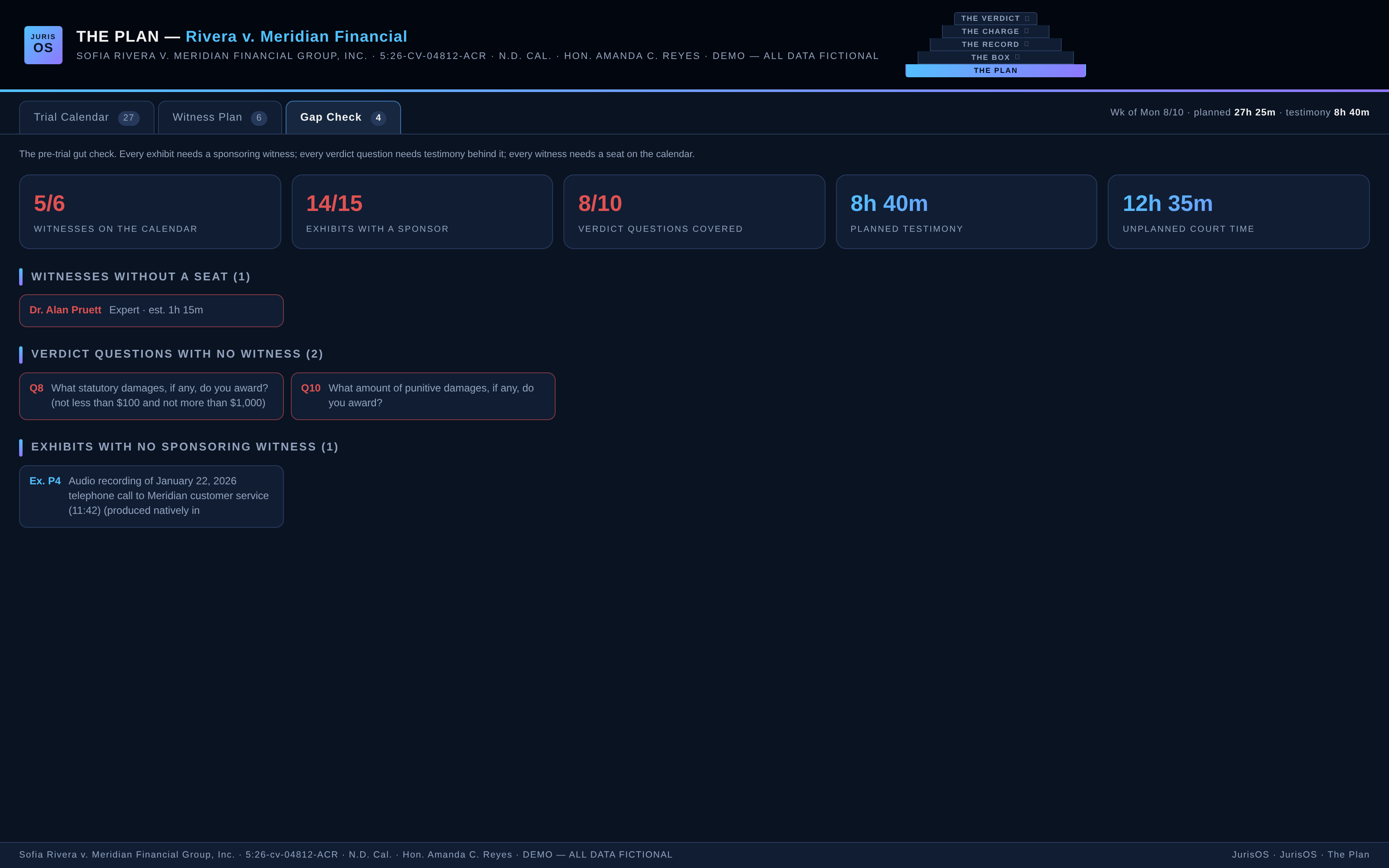Open the 12h 35m Unplanned Court Time card
This screenshot has width=1389, height=868.
pyautogui.click(x=1238, y=212)
